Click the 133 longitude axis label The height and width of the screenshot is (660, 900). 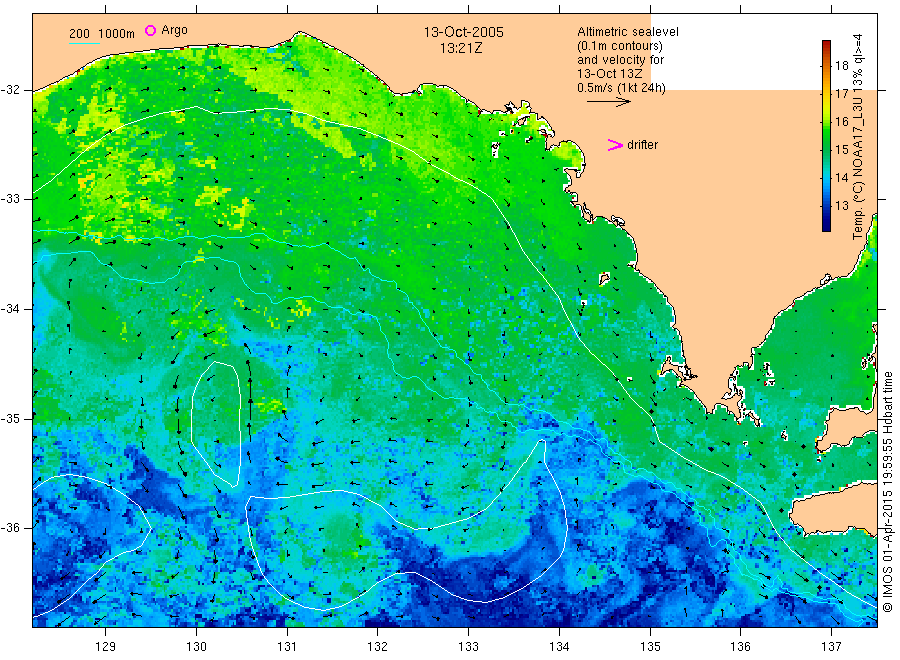pyautogui.click(x=468, y=646)
